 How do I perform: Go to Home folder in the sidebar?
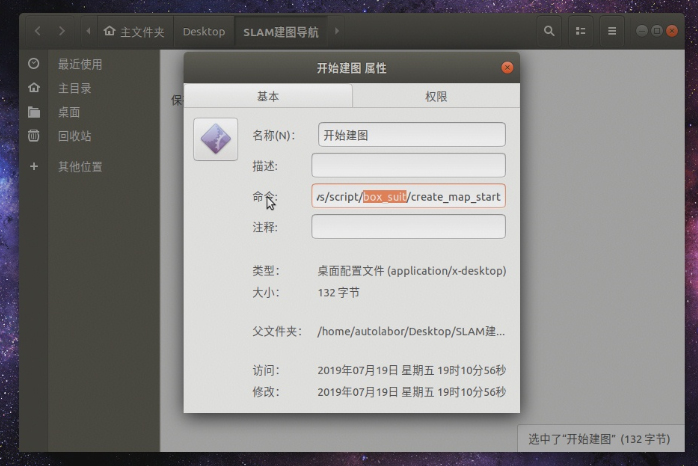74,88
